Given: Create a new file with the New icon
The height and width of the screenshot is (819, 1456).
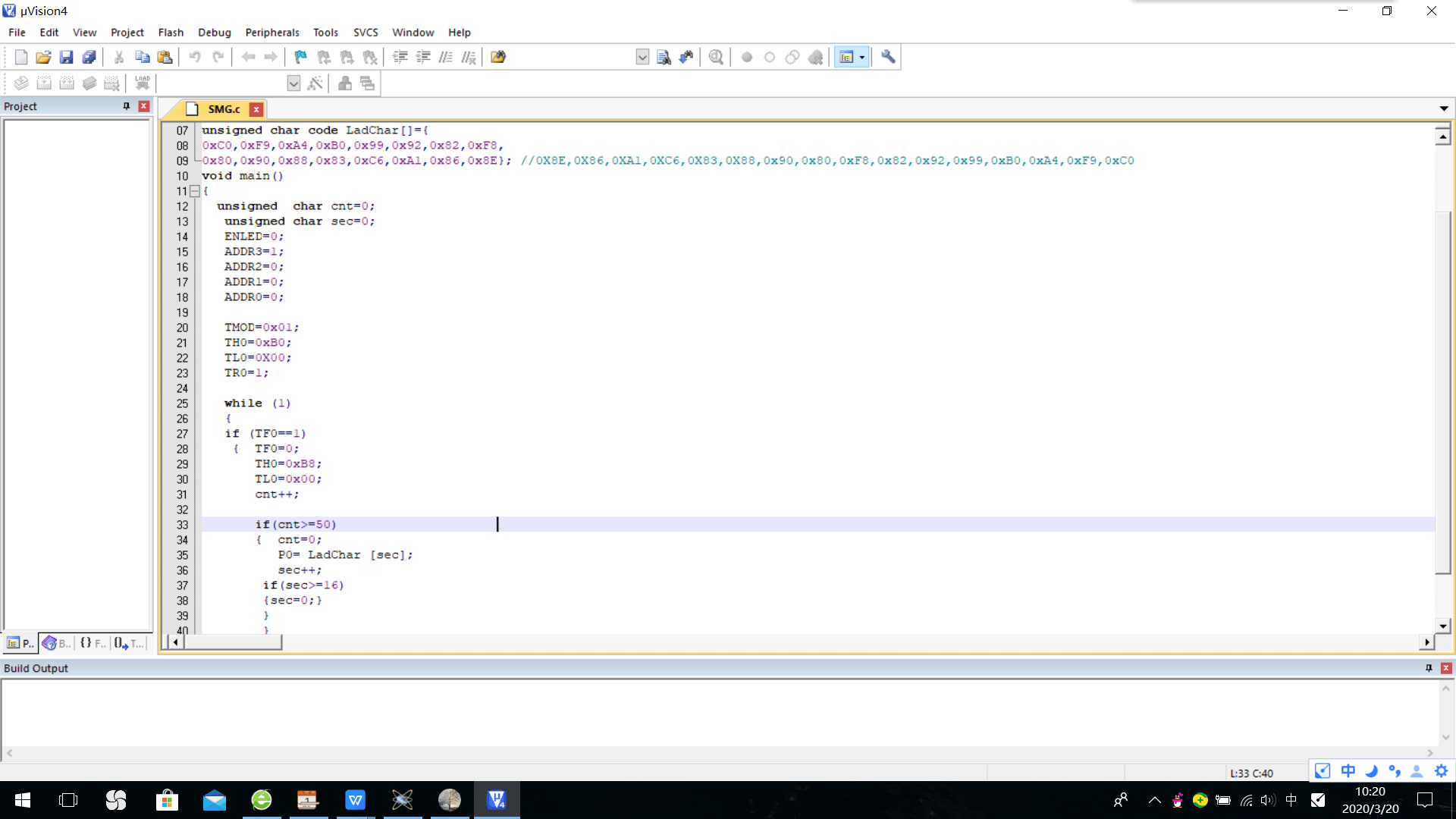Looking at the screenshot, I should click(21, 57).
